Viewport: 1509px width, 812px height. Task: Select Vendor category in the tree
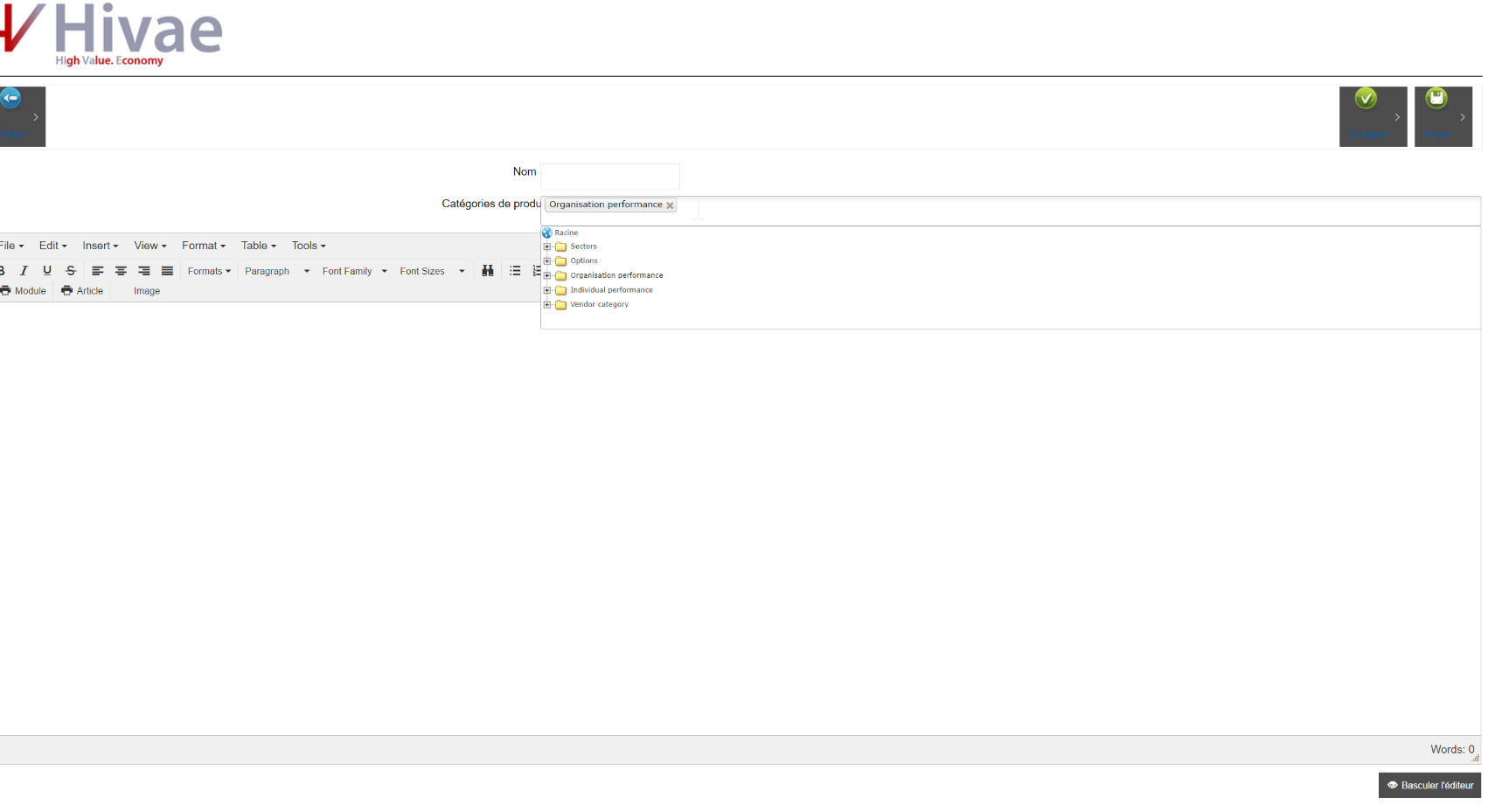point(599,304)
